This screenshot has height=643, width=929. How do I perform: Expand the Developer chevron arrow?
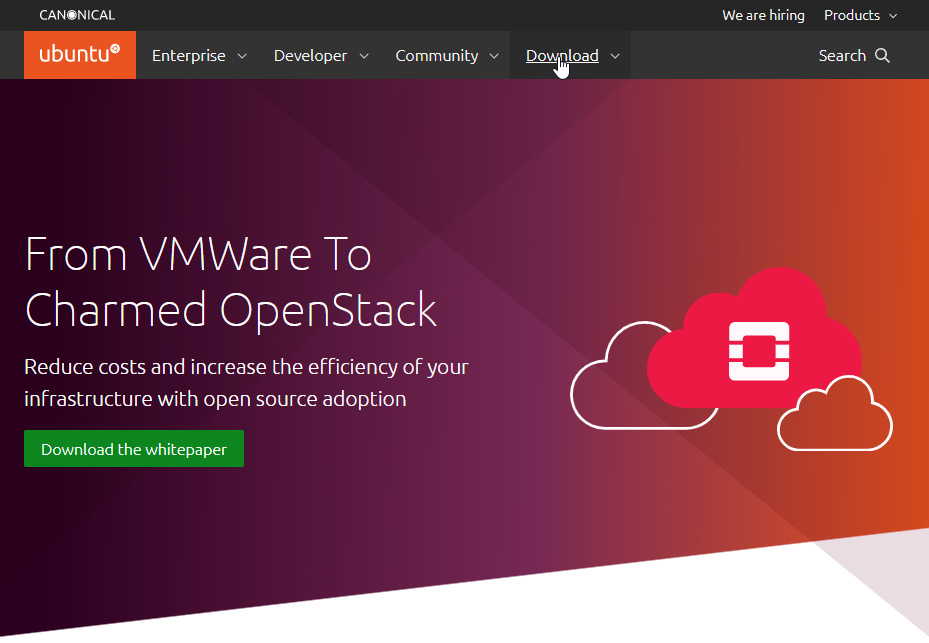tap(364, 56)
